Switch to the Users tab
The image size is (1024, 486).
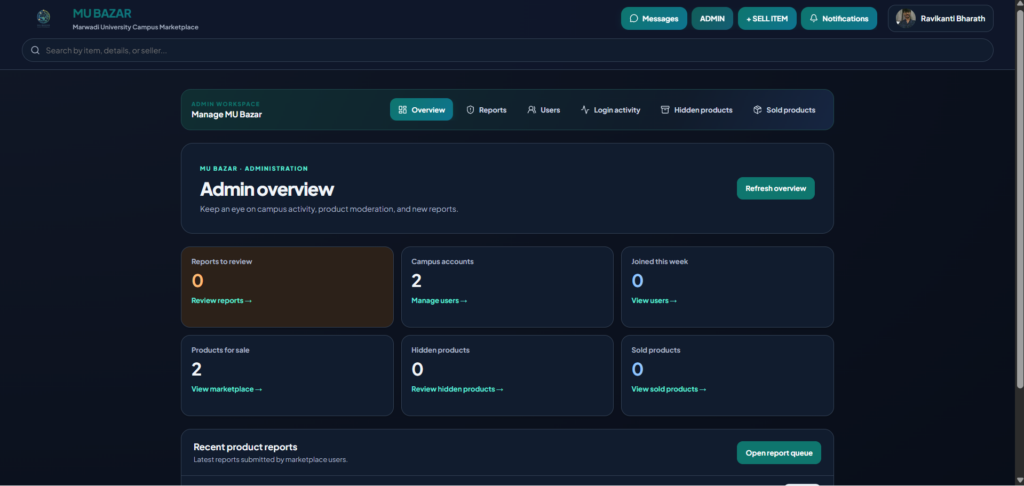point(543,110)
